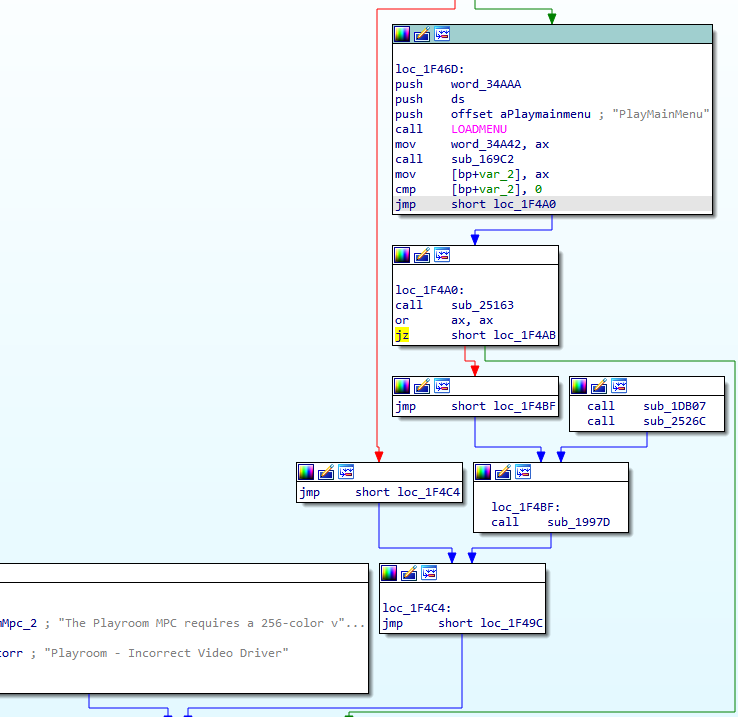Click teal title bar of loc_1F46D block
The width and height of the screenshot is (738, 717).
coord(553,34)
